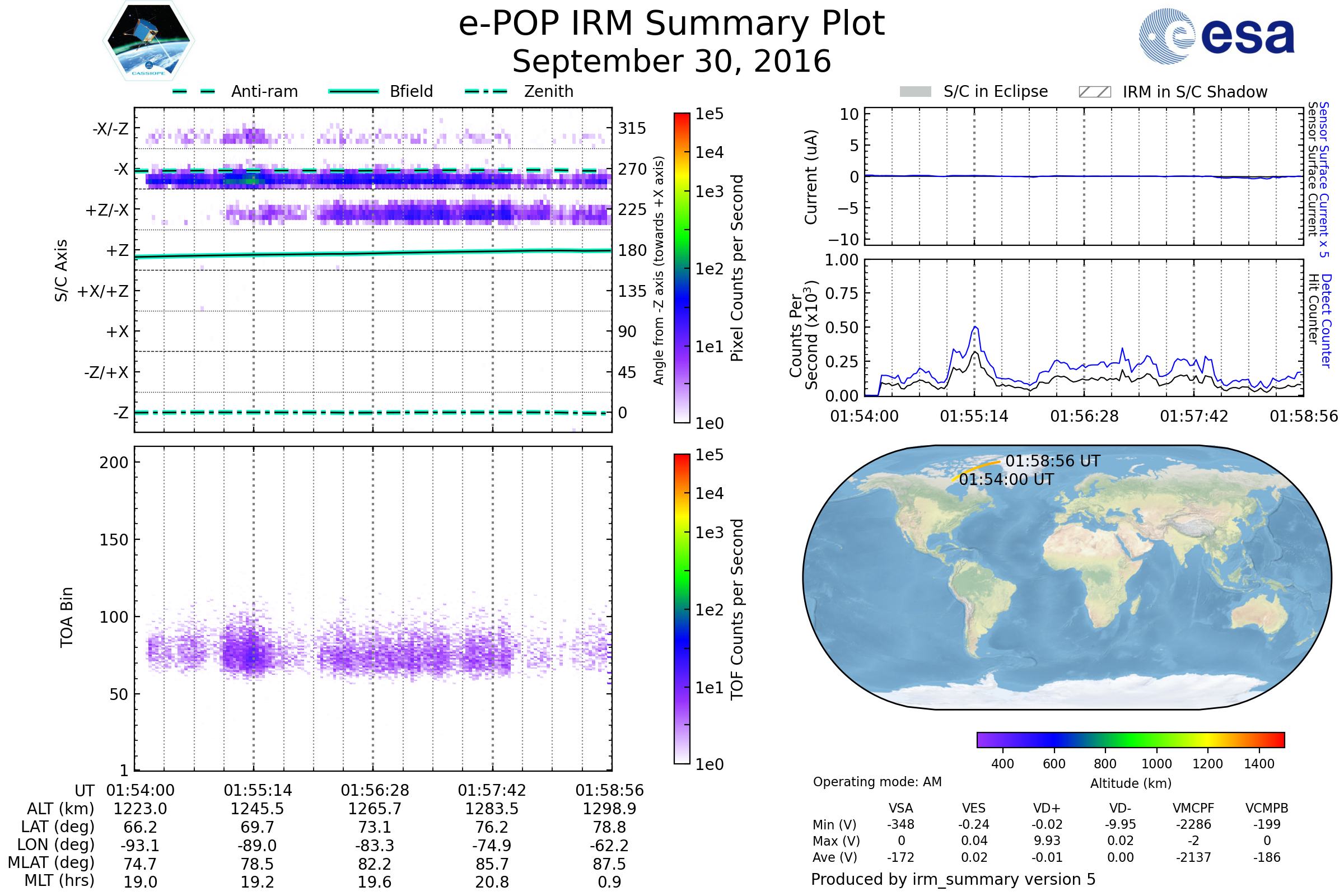This screenshot has width=1344, height=896.
Task: Click Produced by irm_summary version 5 text
Action: [x=953, y=879]
